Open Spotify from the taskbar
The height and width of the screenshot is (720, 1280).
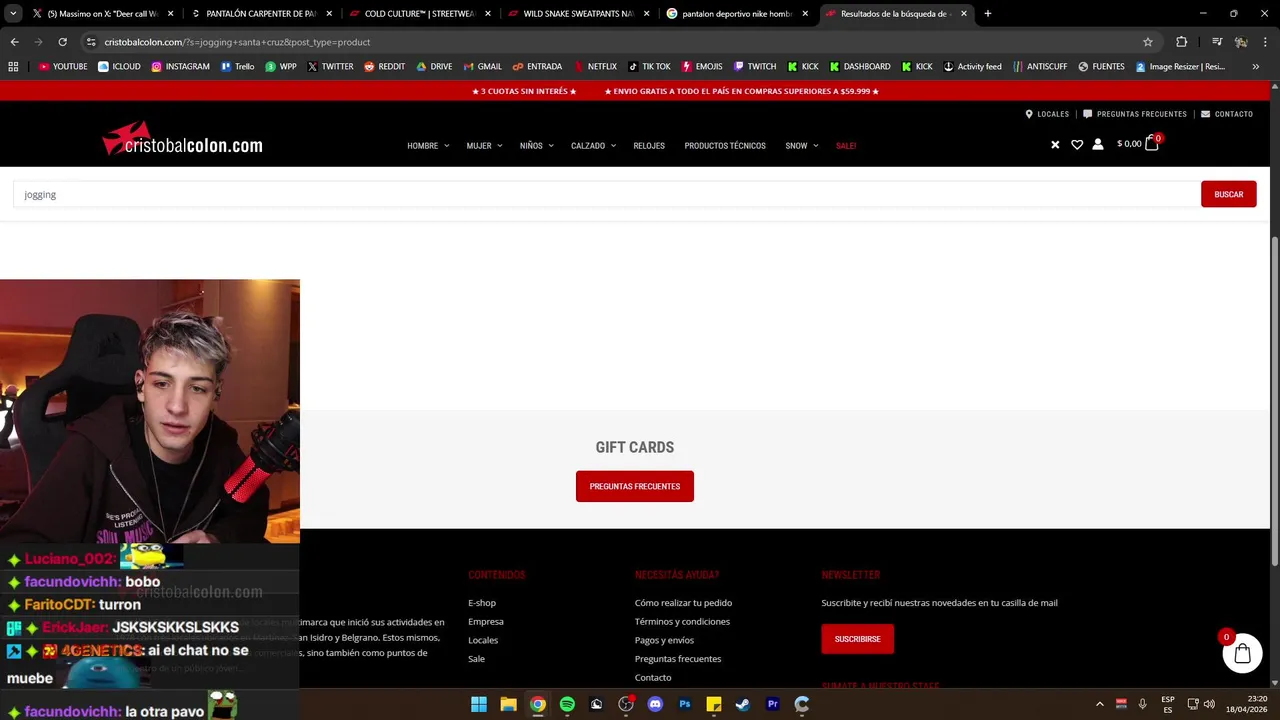tap(567, 704)
